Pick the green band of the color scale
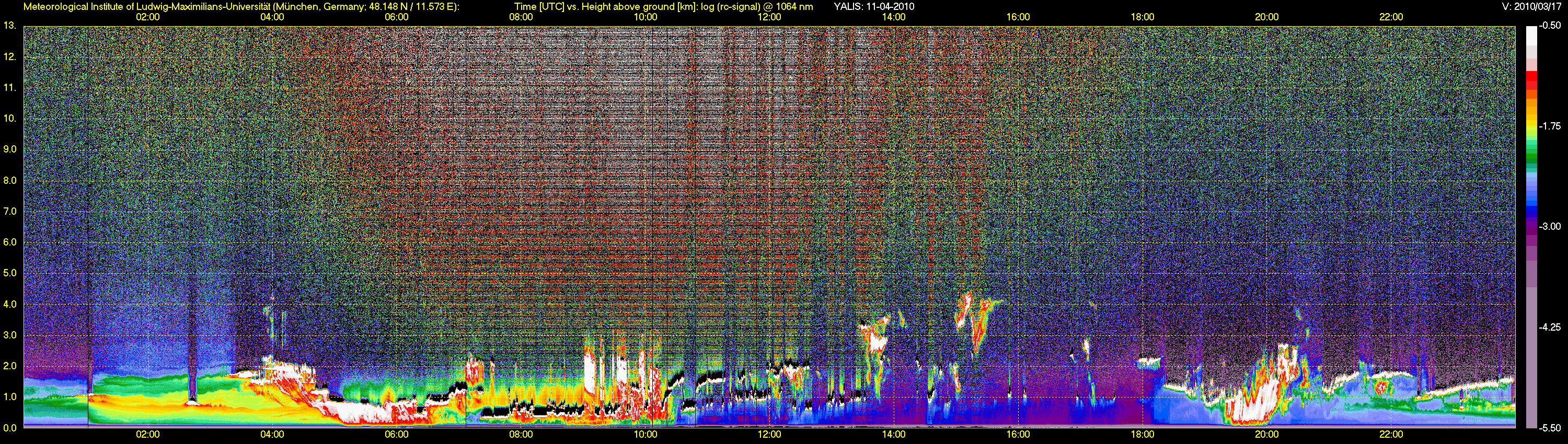The image size is (1568, 444). (x=1530, y=155)
